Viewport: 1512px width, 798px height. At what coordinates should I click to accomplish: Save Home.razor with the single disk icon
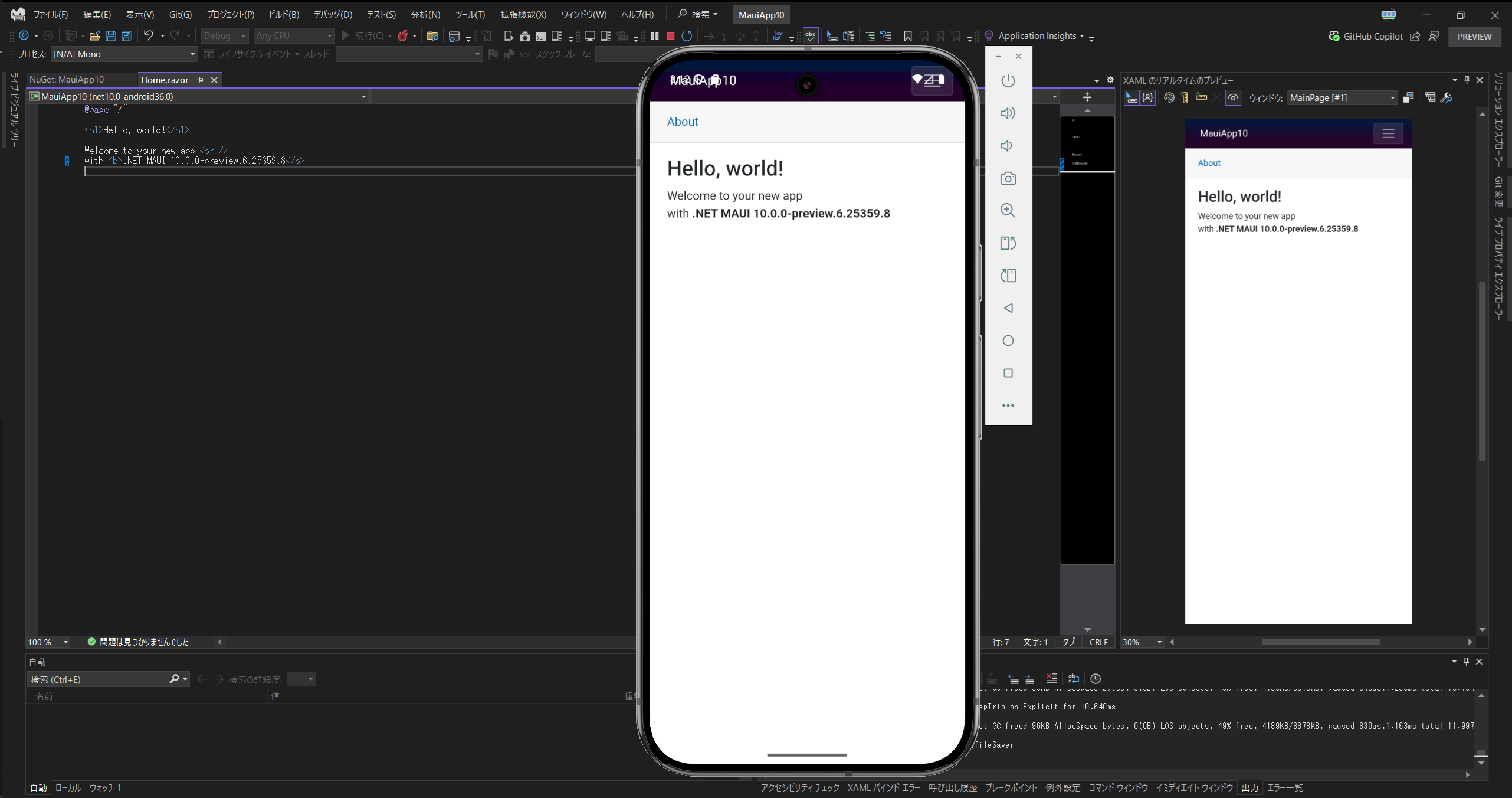(111, 36)
